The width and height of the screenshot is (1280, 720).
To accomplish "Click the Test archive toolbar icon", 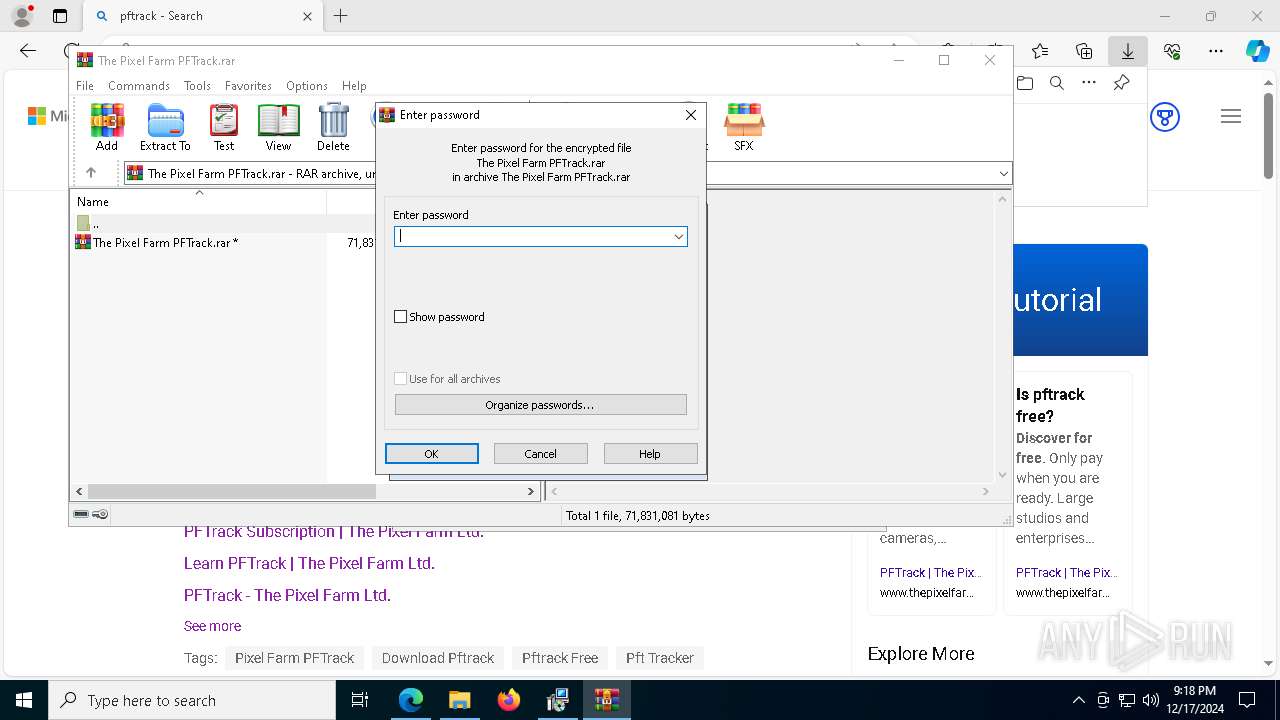I will 224,127.
